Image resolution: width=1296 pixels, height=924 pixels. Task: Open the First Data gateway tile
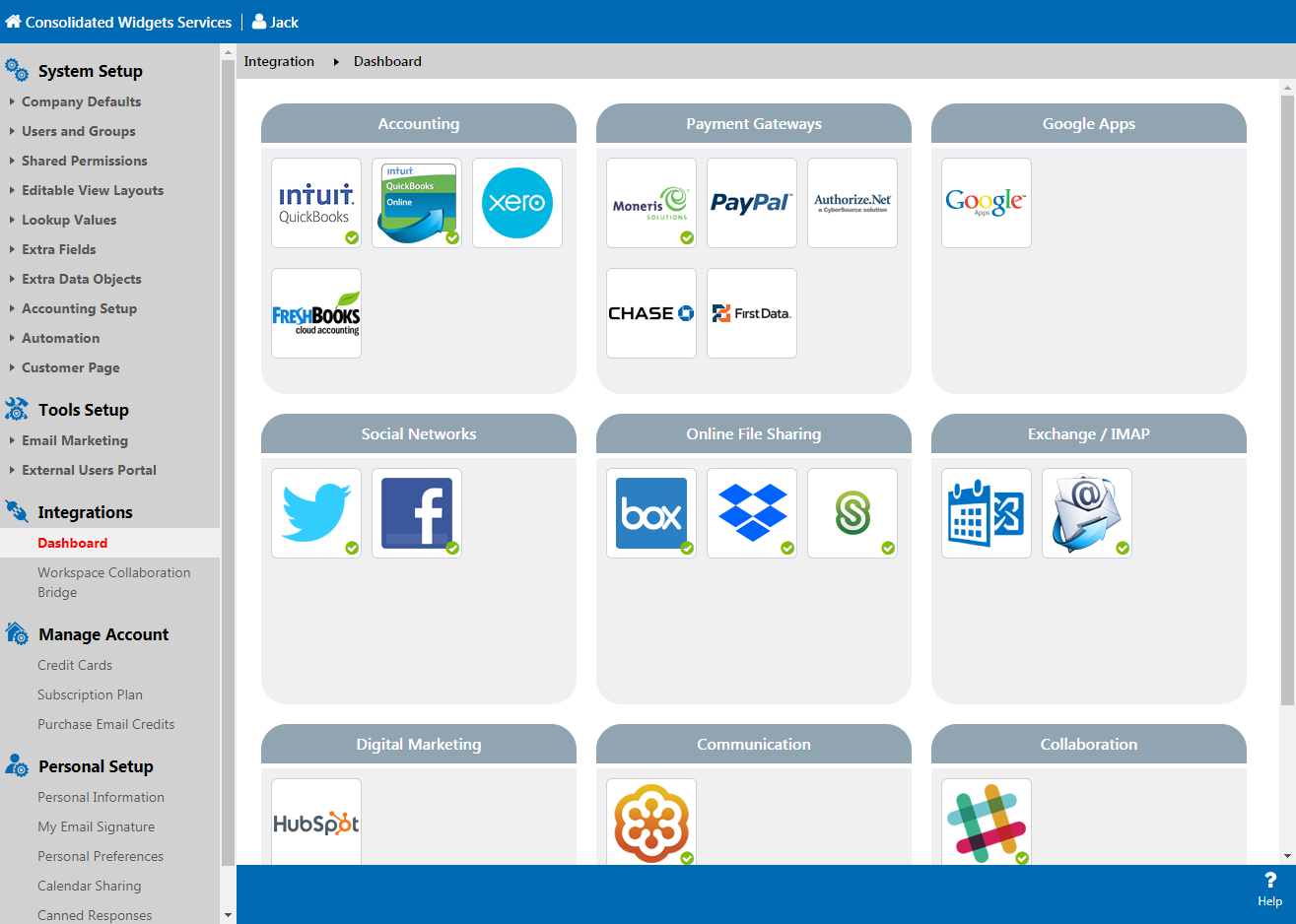coord(752,313)
